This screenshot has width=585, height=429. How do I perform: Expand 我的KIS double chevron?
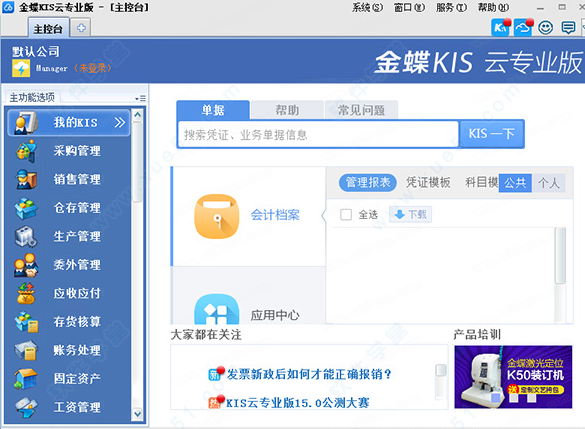119,122
